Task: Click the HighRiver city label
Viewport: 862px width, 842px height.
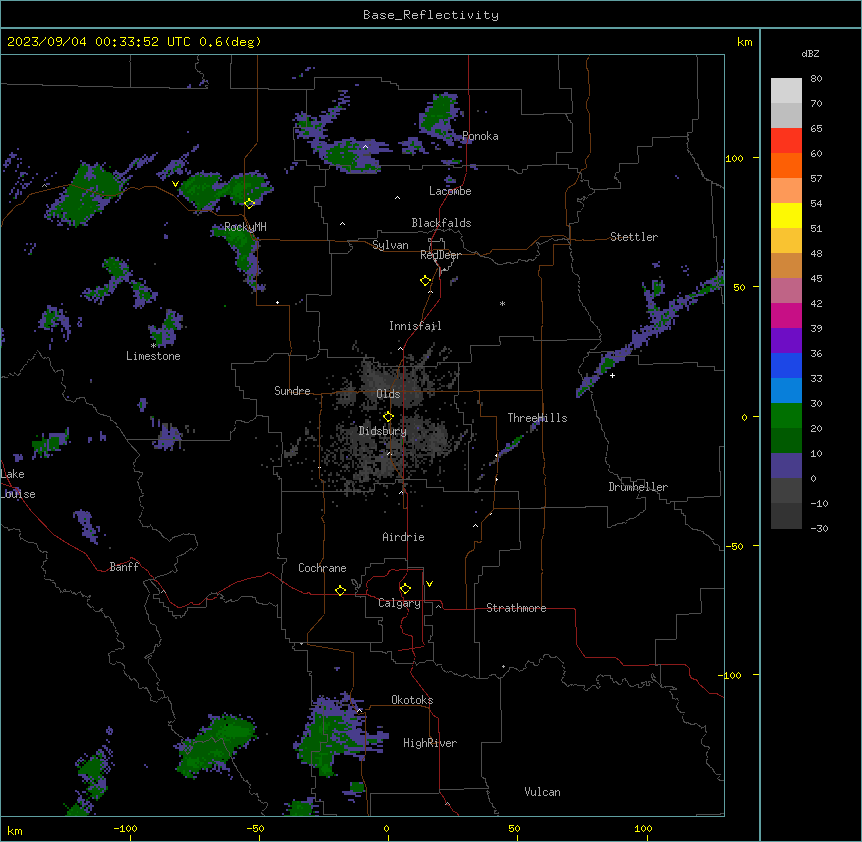Action: tap(430, 743)
